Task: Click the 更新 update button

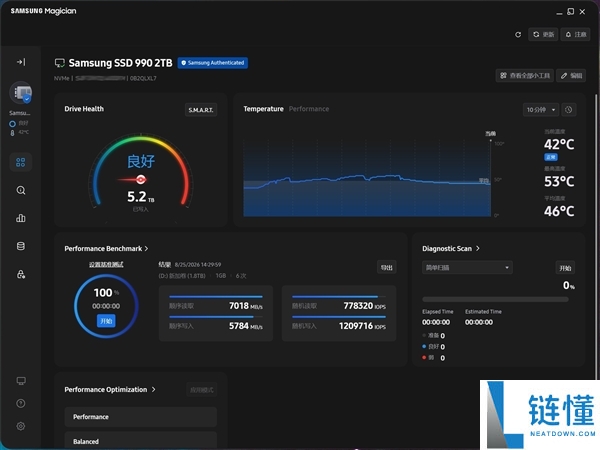Action: tap(543, 34)
